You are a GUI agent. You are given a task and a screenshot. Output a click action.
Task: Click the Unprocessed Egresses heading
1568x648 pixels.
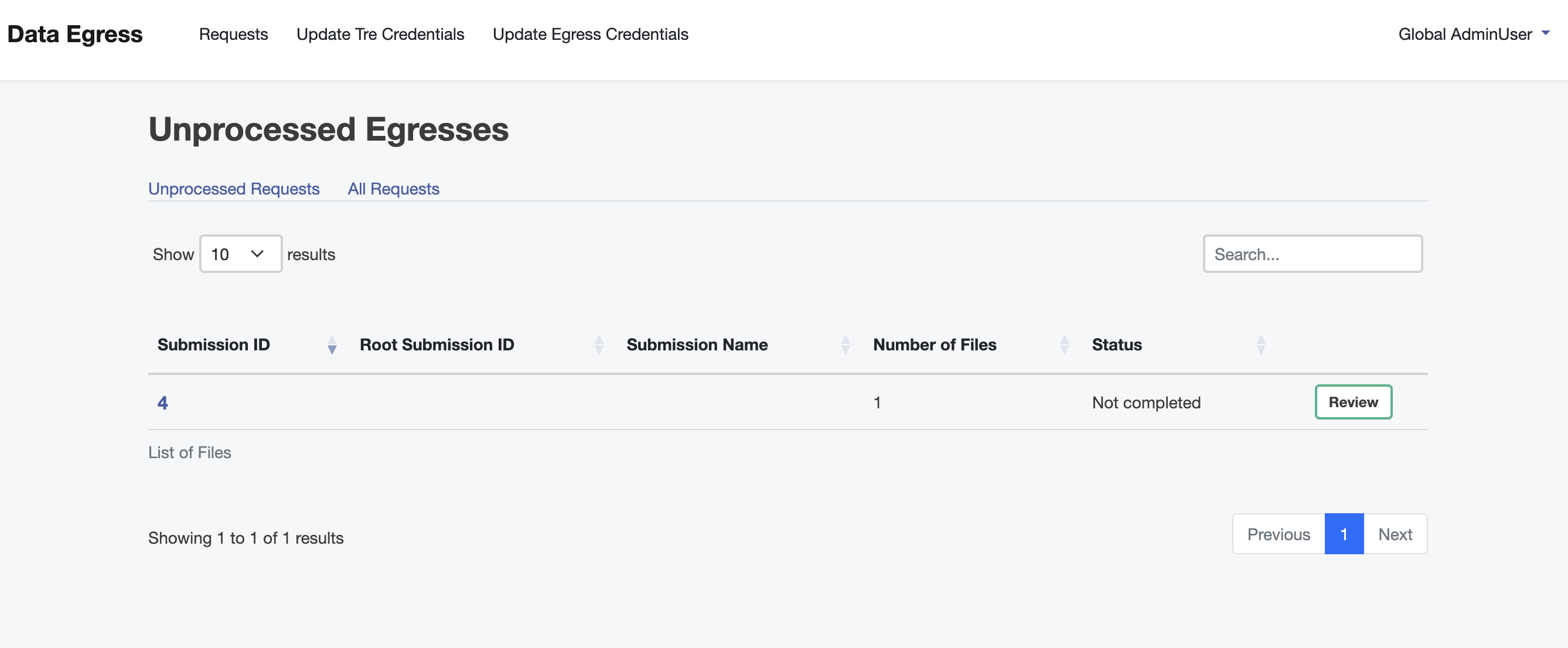pyautogui.click(x=329, y=129)
